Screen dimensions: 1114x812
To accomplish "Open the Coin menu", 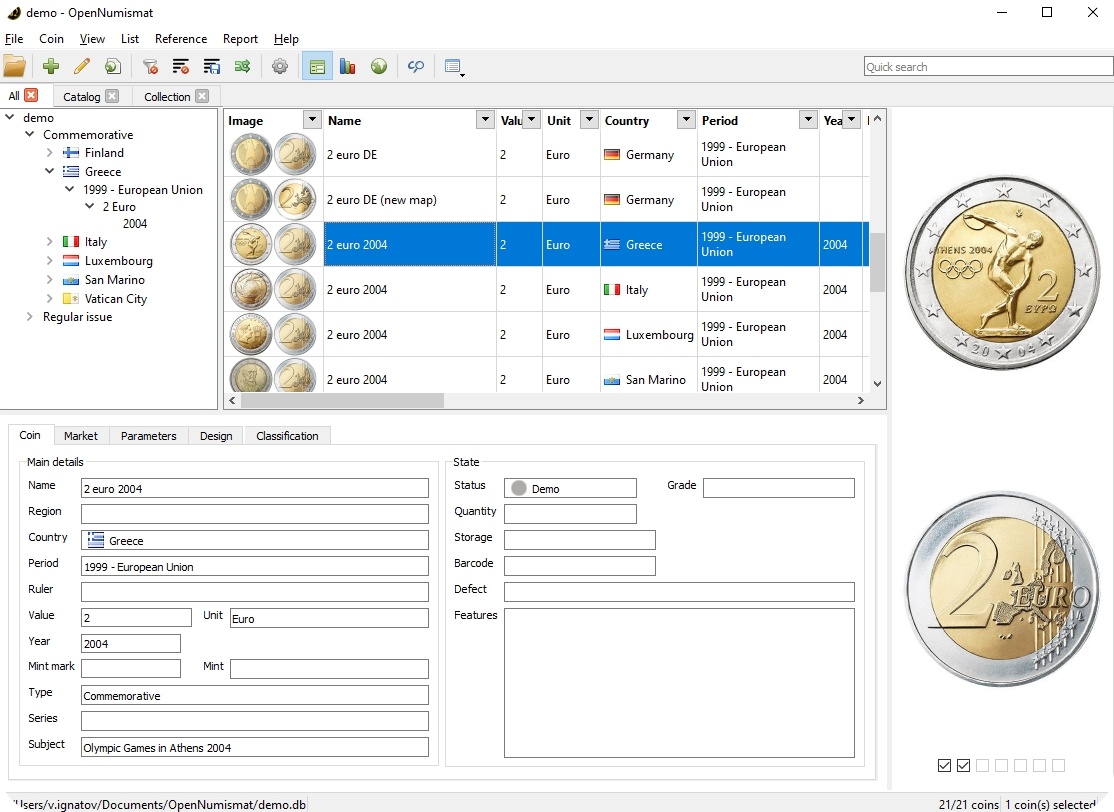I will click(x=51, y=39).
